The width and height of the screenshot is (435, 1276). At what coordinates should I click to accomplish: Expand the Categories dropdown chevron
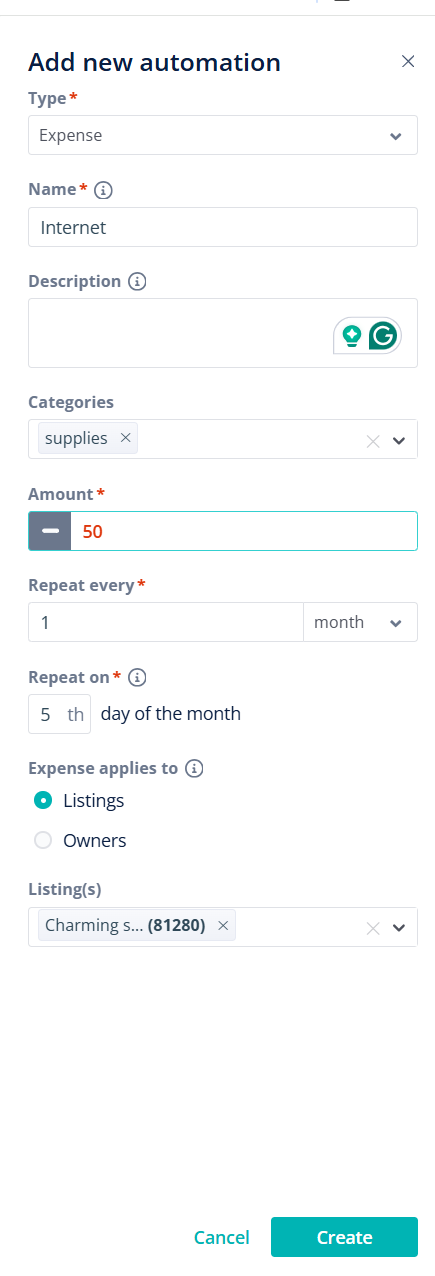(x=399, y=441)
